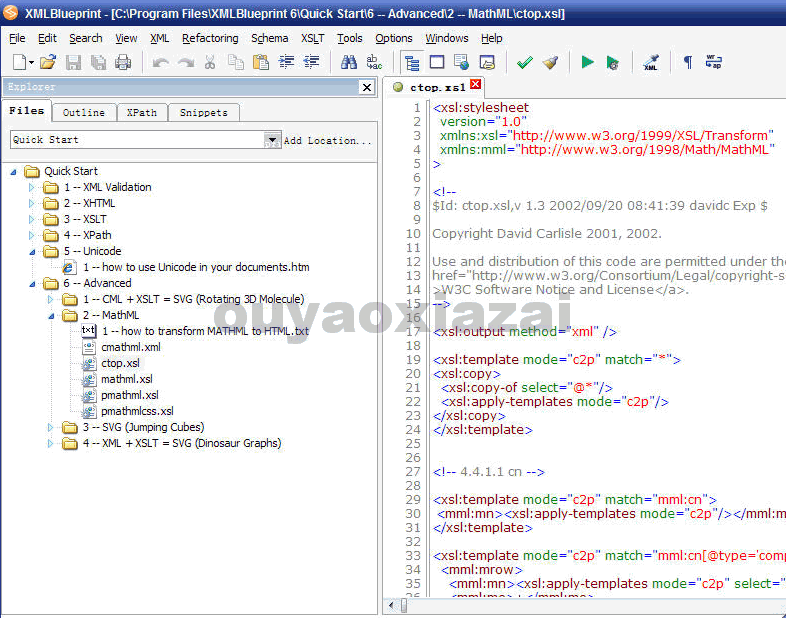Select pmathml.xsl in the file tree

(130, 395)
